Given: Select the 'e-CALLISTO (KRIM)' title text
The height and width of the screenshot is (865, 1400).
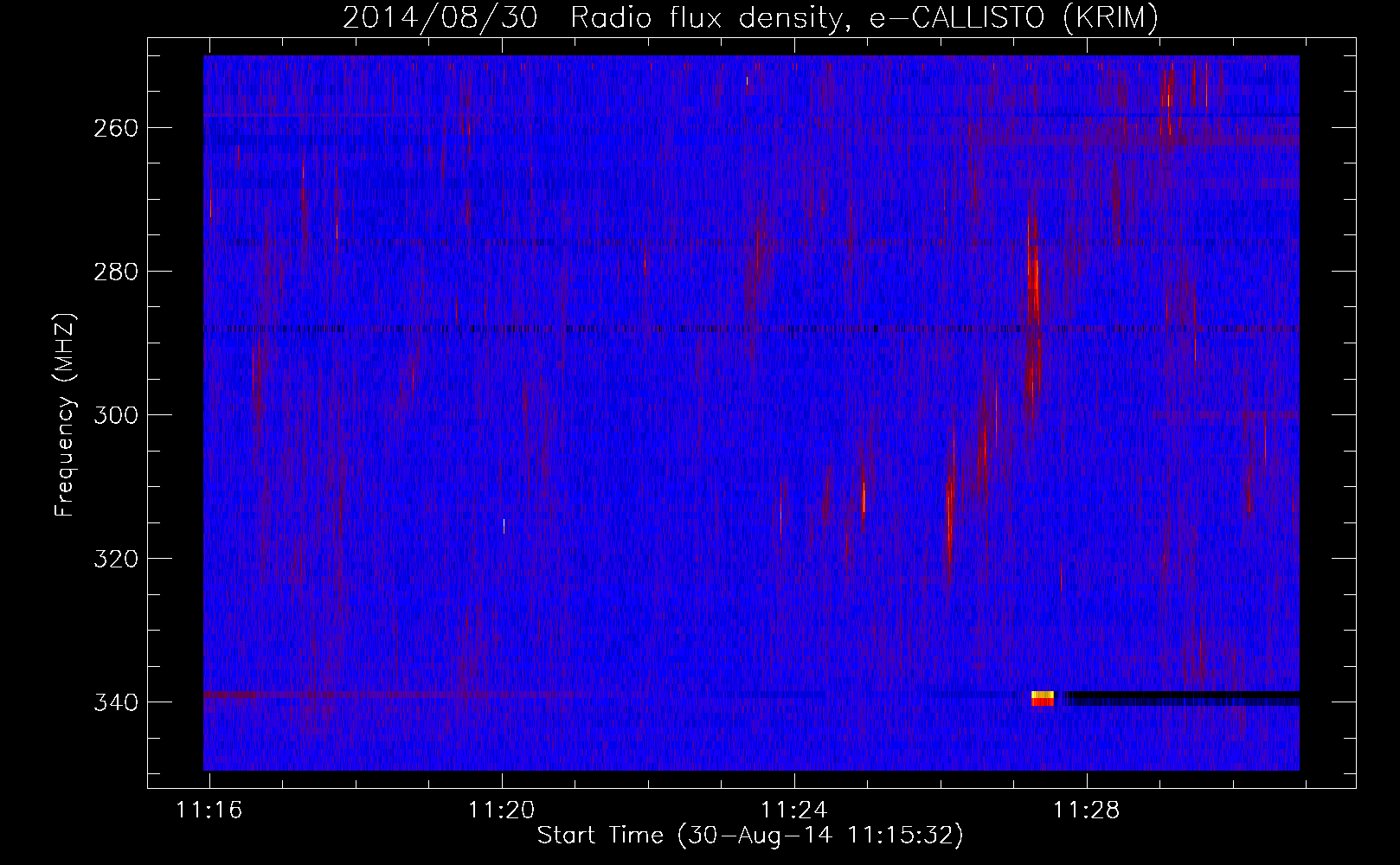Looking at the screenshot, I should point(1014,18).
